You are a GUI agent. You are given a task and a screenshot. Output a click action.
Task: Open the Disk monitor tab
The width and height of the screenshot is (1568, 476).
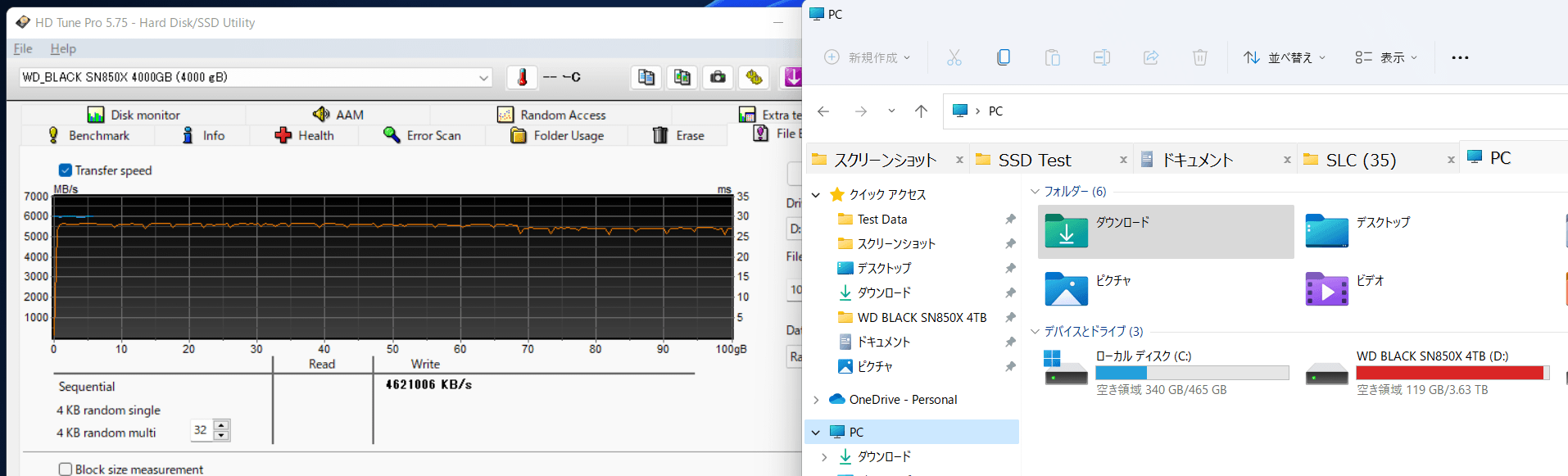pyautogui.click(x=134, y=115)
